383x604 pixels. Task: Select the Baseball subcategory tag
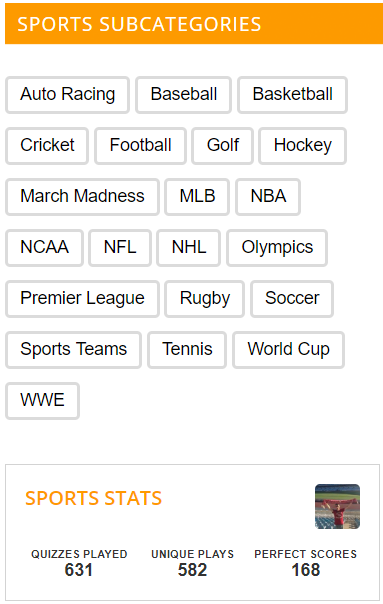point(183,95)
